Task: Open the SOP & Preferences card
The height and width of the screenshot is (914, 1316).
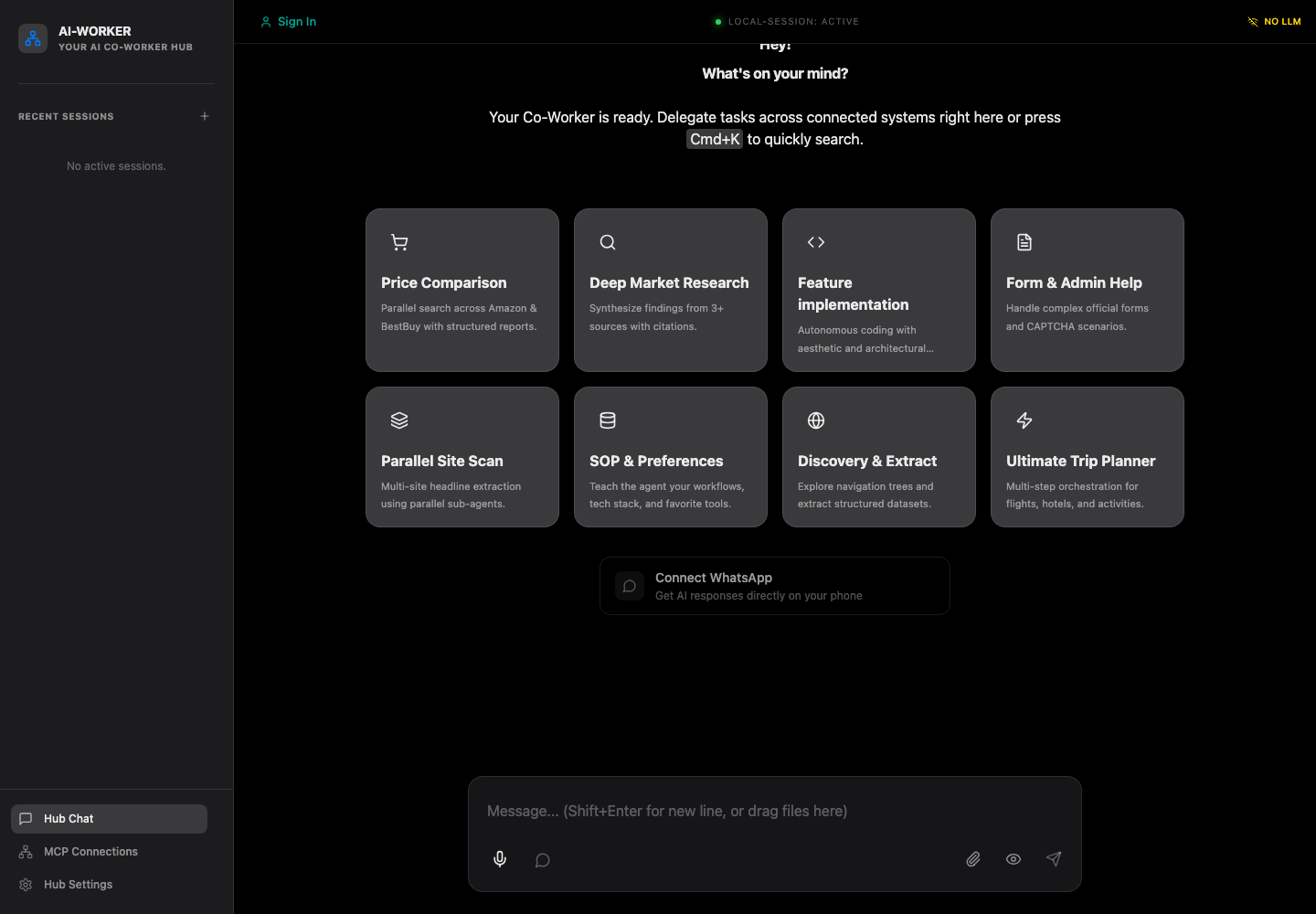Action: coord(671,457)
